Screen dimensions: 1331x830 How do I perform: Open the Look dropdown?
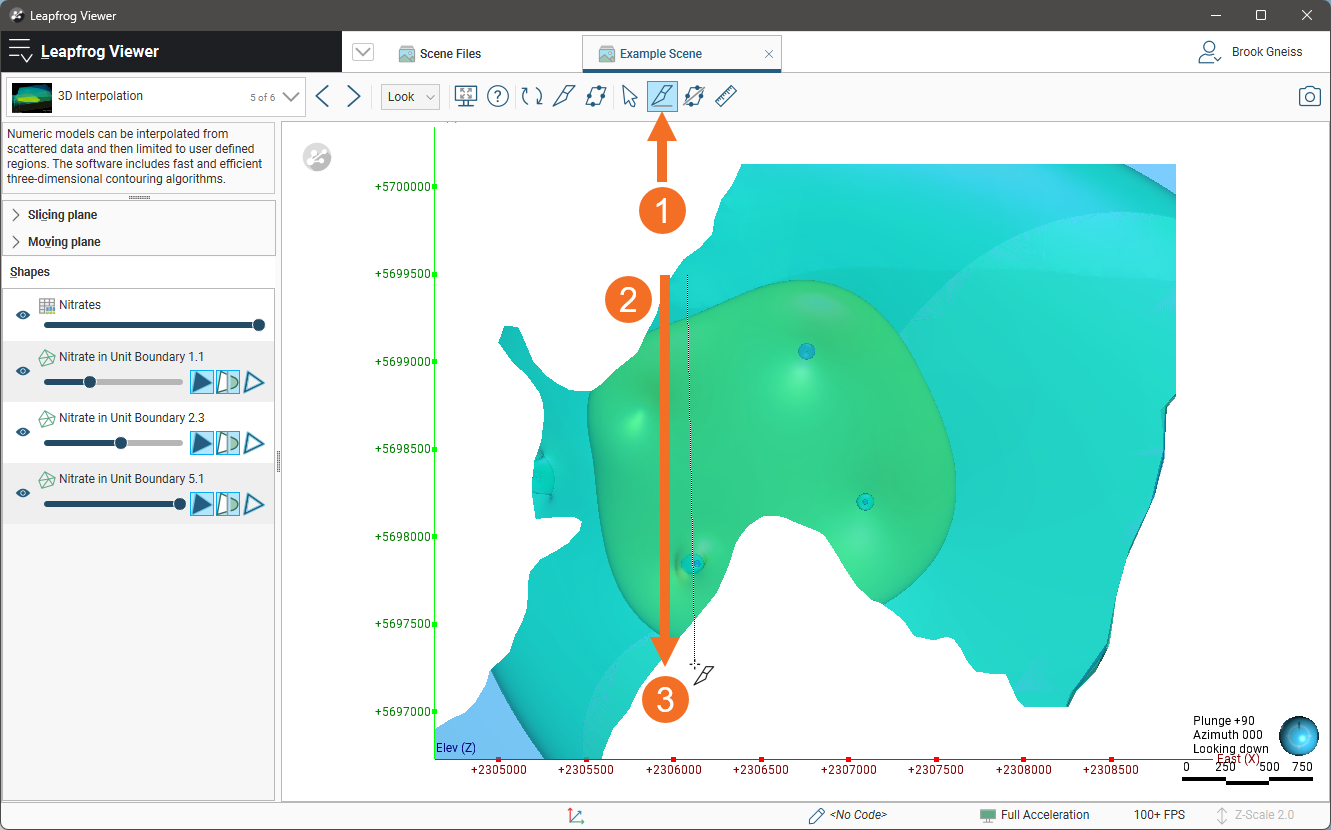pyautogui.click(x=410, y=97)
